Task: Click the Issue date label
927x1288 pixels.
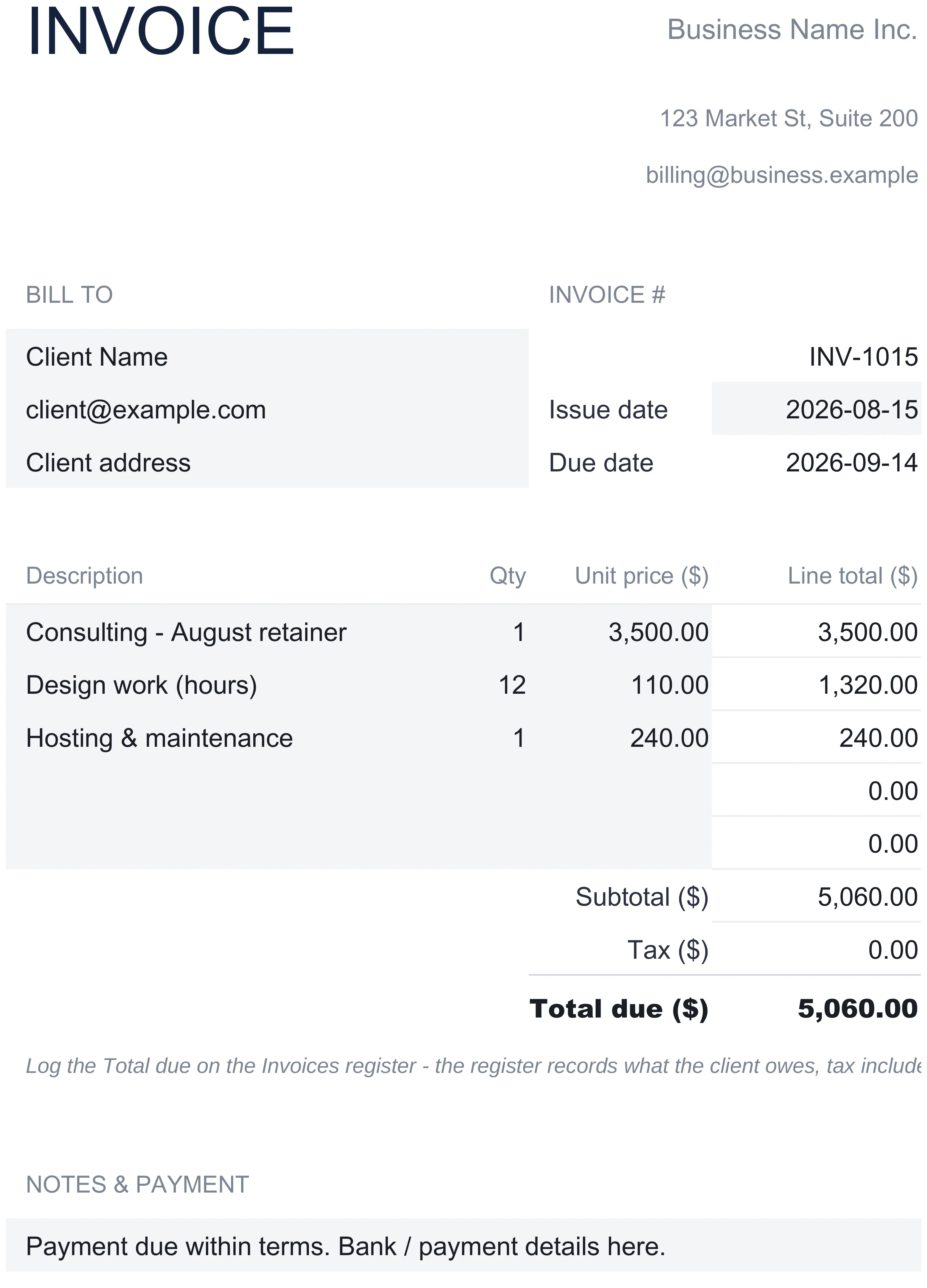Action: coord(608,409)
